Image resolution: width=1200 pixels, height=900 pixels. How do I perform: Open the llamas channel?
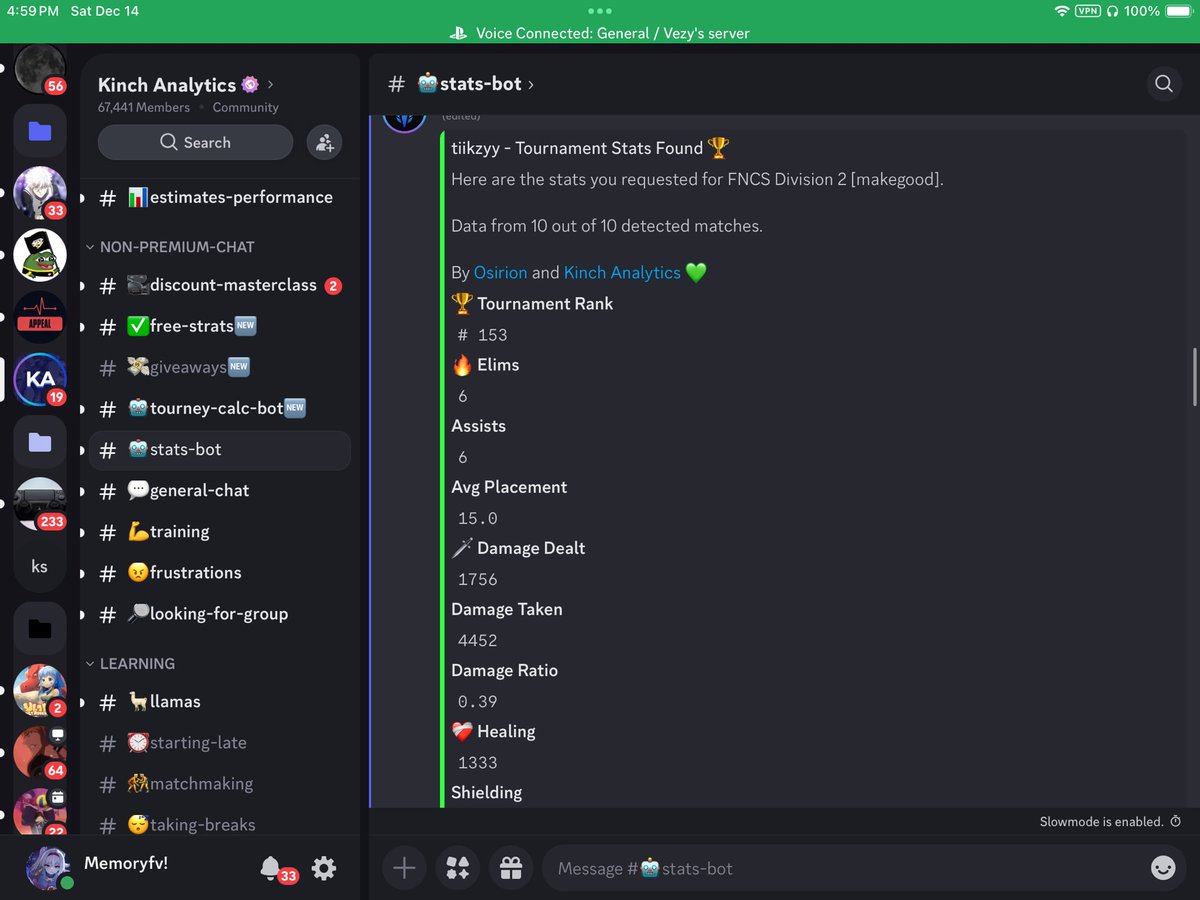point(220,701)
